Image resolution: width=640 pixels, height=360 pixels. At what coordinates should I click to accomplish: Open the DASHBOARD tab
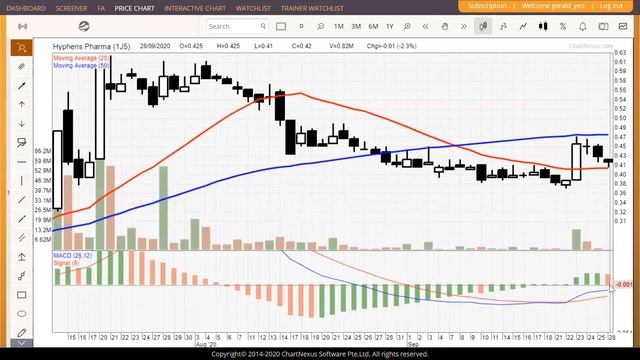26,8
